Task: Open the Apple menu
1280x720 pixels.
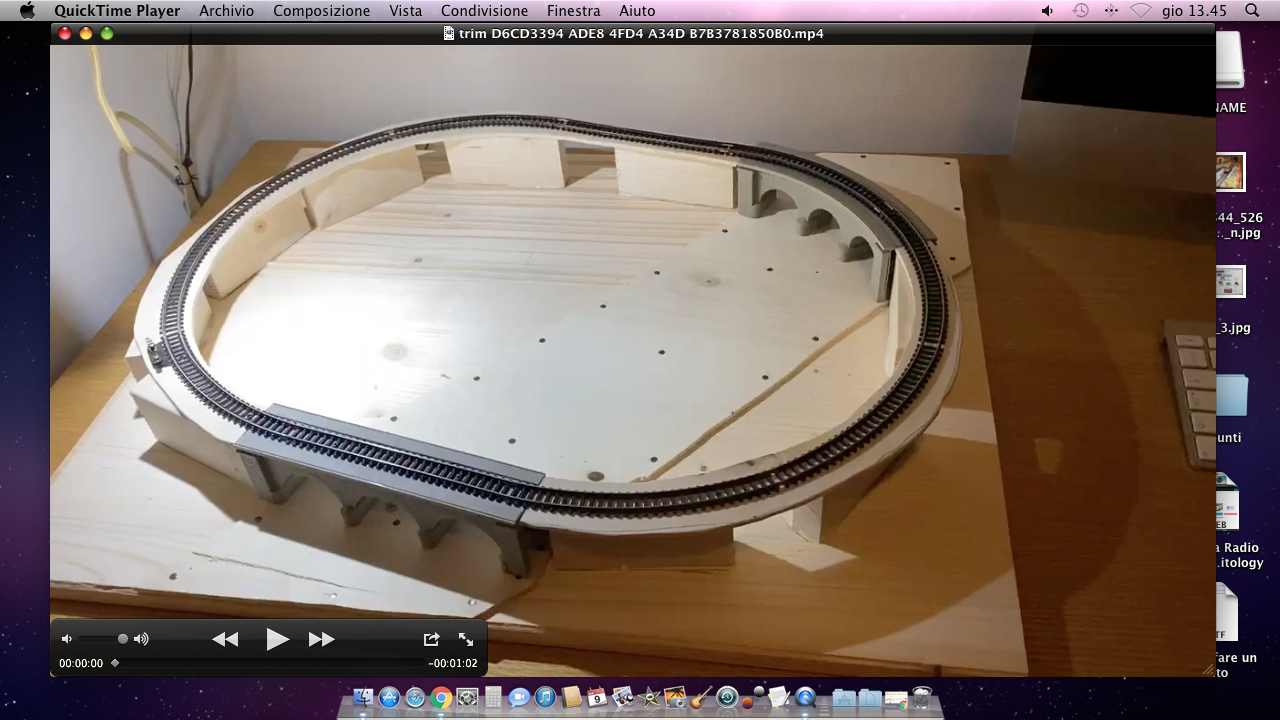Action: [x=27, y=11]
